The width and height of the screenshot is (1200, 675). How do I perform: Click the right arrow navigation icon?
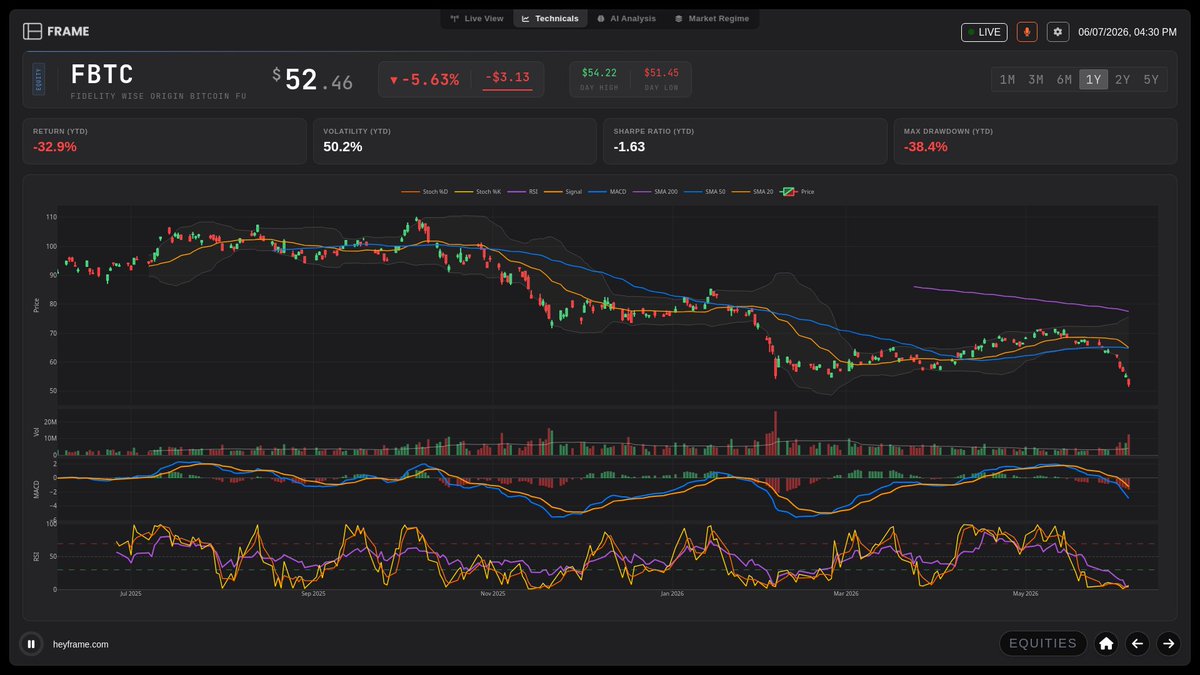(x=1168, y=644)
